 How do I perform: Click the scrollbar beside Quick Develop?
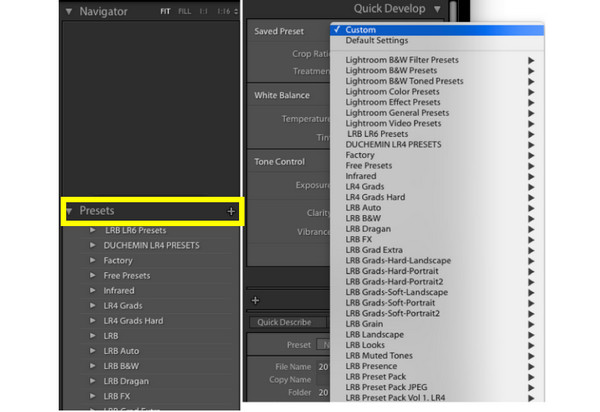click(x=453, y=11)
